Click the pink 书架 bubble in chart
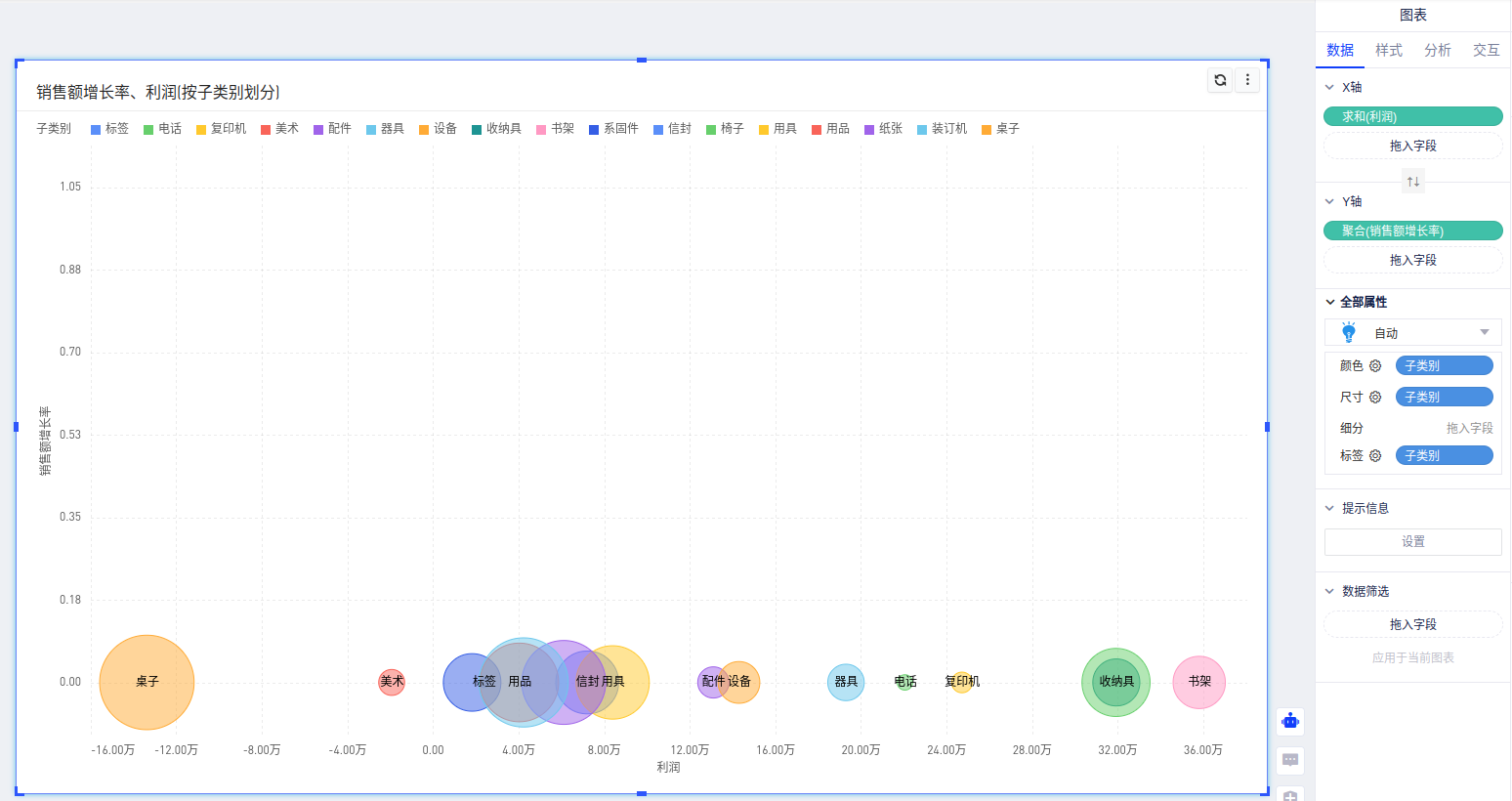Viewport: 1512px width, 801px height. [x=1198, y=682]
